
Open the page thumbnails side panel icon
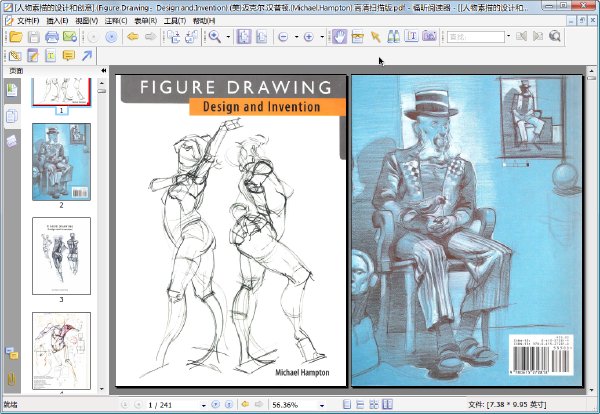[12, 116]
